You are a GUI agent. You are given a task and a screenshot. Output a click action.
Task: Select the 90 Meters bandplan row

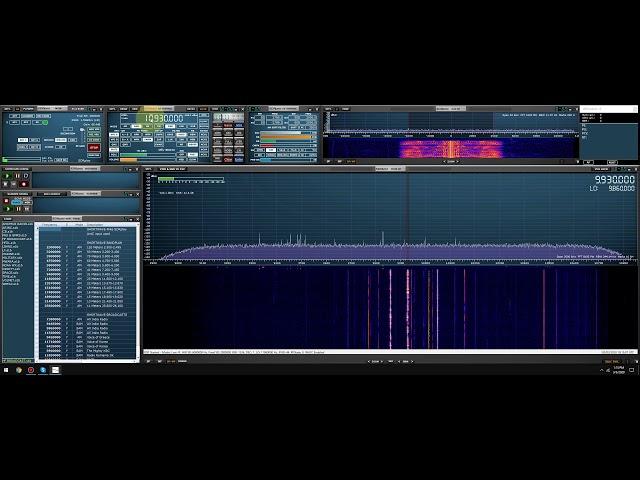point(87,252)
